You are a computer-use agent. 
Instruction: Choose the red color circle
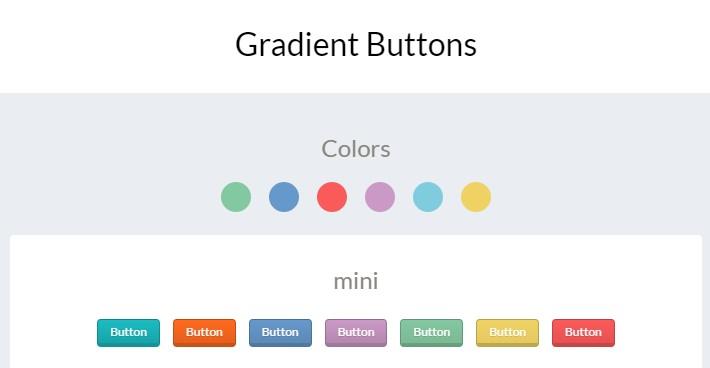click(332, 197)
